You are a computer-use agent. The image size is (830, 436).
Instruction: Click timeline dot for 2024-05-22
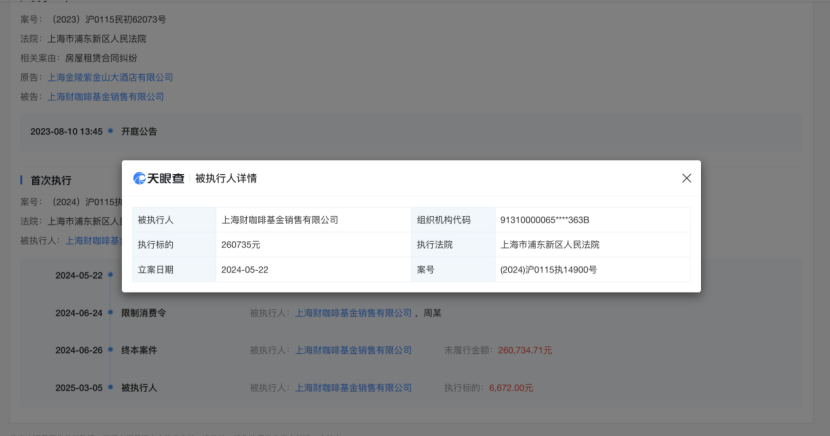coord(111,275)
